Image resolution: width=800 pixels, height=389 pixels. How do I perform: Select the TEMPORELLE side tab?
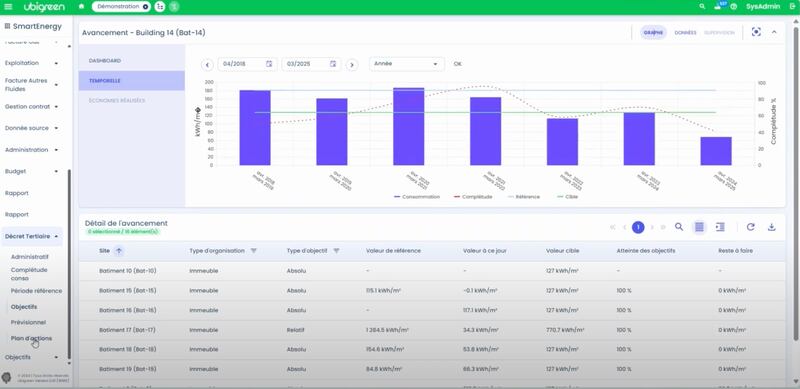(x=132, y=81)
